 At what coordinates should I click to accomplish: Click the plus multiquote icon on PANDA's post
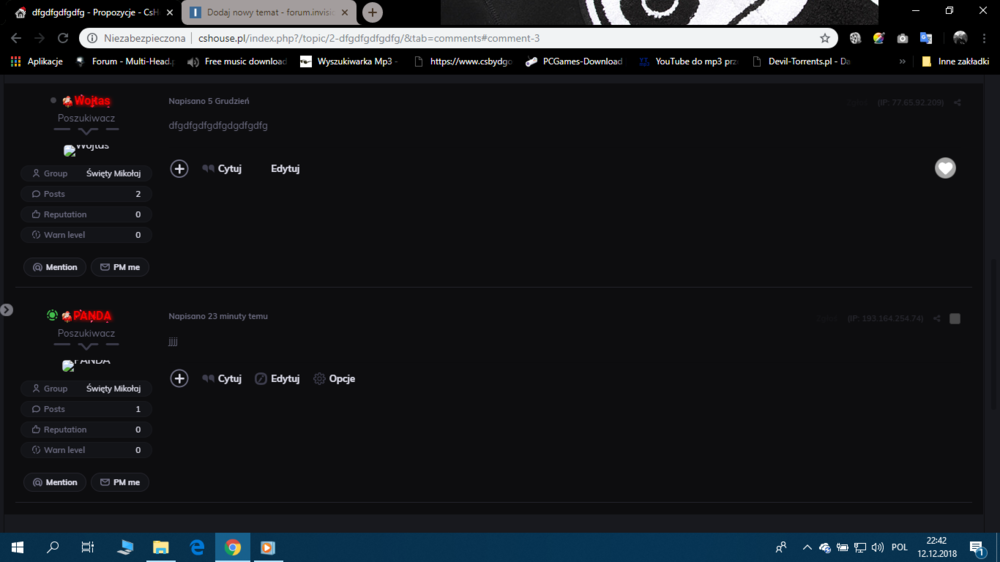pos(179,379)
